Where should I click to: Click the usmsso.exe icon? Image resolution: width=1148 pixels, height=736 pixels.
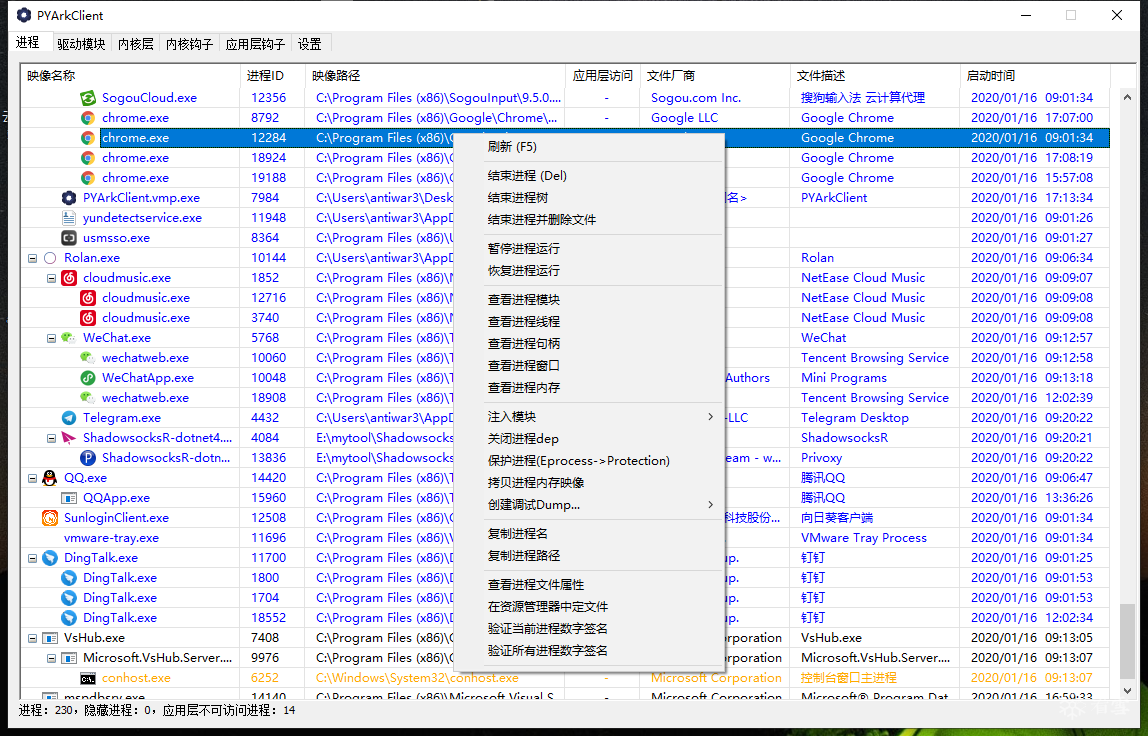click(x=69, y=238)
